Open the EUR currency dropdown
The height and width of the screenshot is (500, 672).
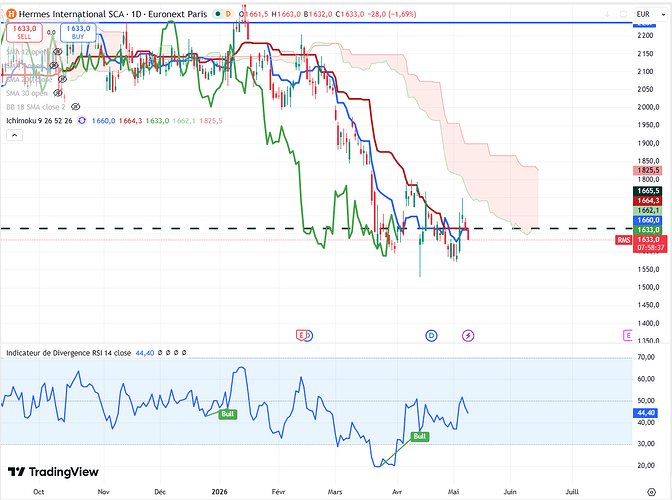pyautogui.click(x=651, y=14)
